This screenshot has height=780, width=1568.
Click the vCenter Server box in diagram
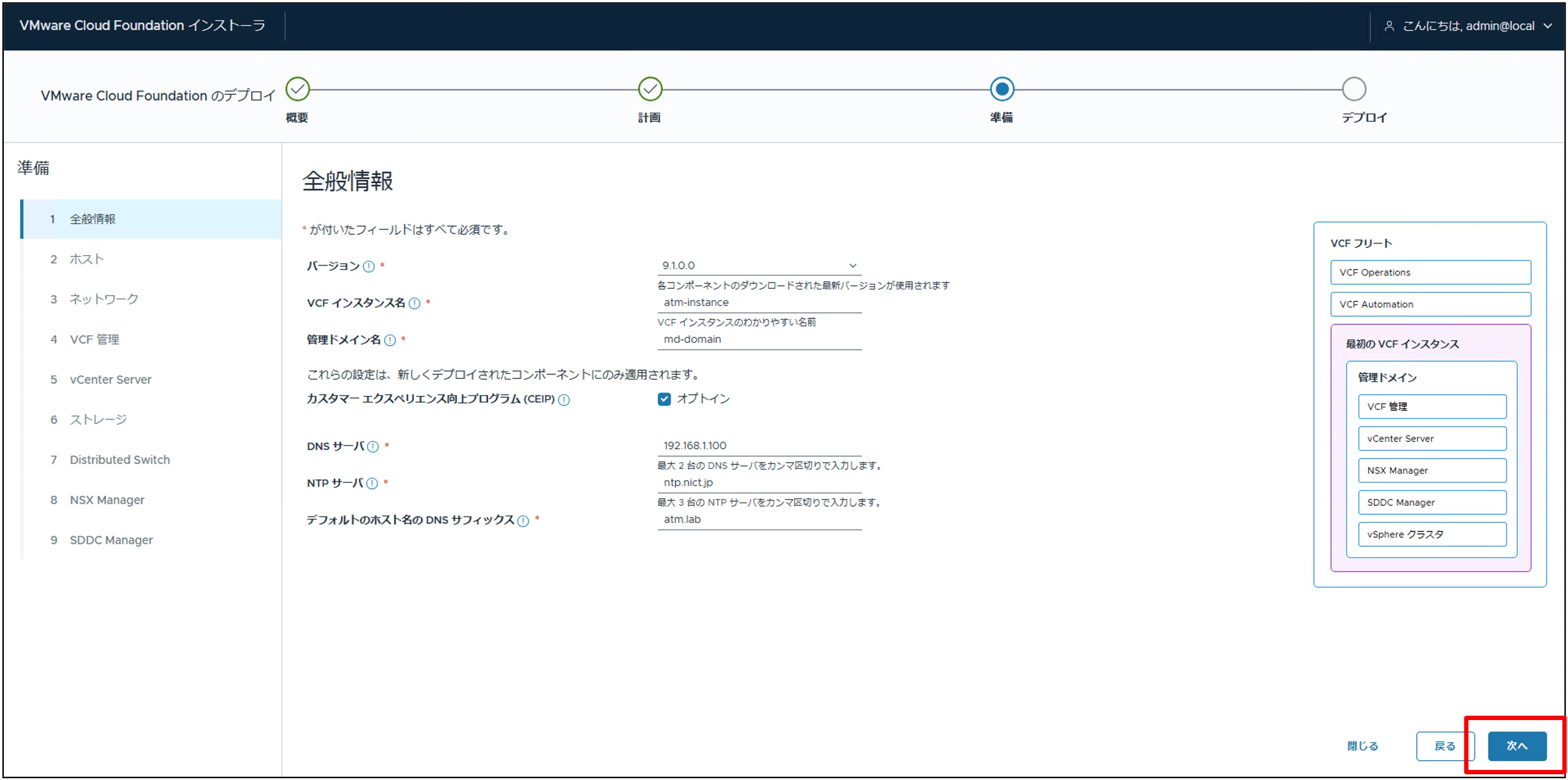pos(1432,439)
